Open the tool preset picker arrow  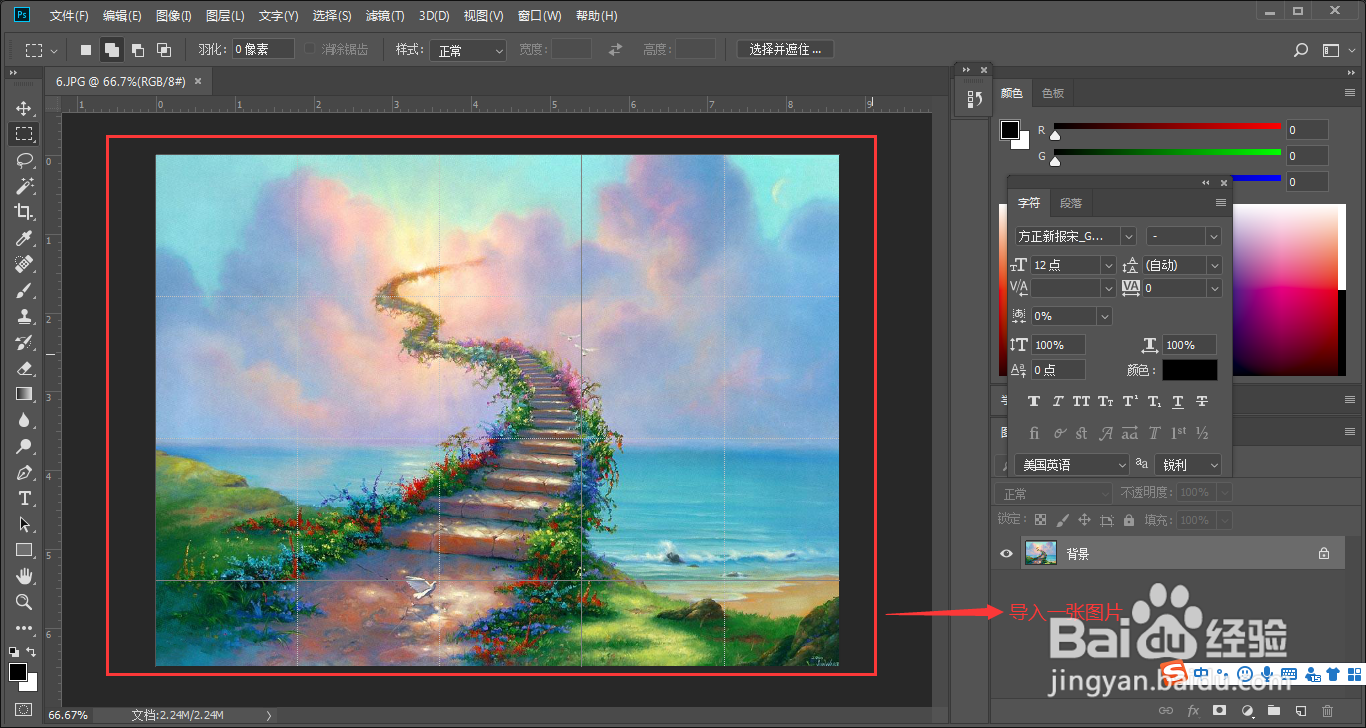tap(54, 50)
